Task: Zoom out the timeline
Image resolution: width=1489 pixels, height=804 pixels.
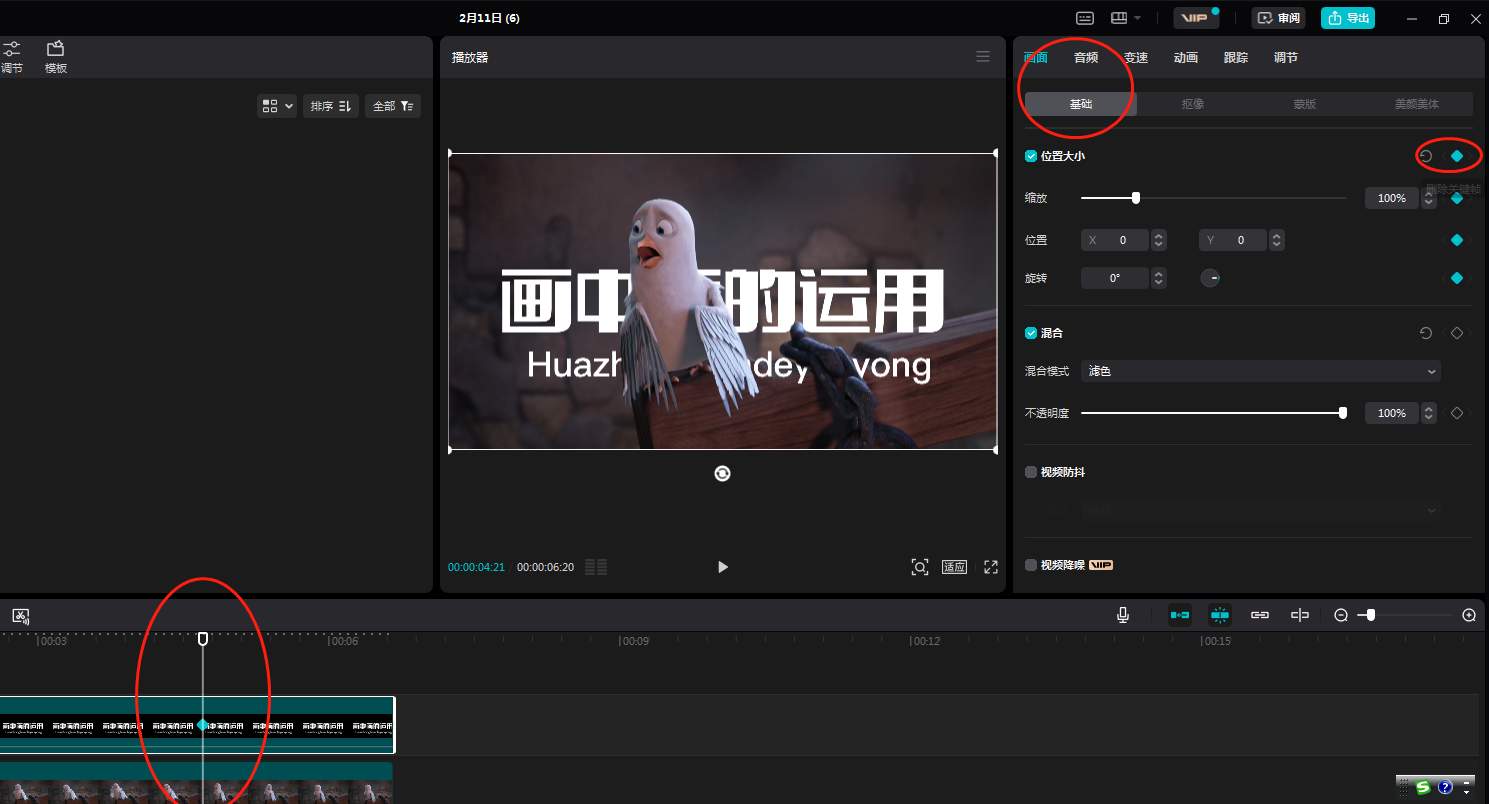Action: [1341, 615]
